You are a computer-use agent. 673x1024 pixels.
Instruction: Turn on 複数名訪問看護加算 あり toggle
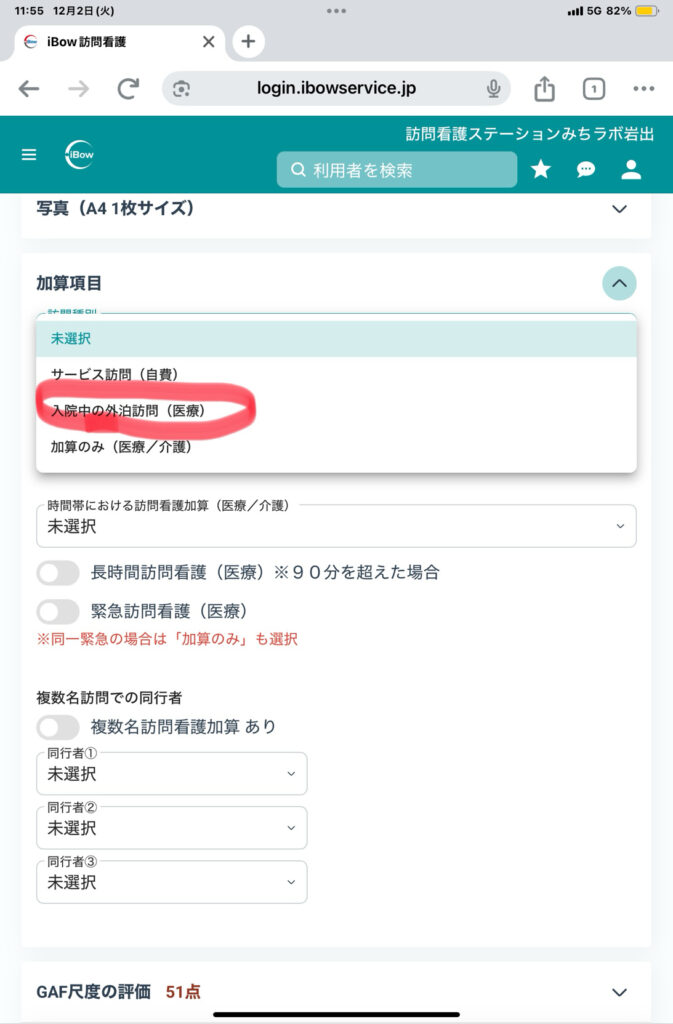[58, 727]
